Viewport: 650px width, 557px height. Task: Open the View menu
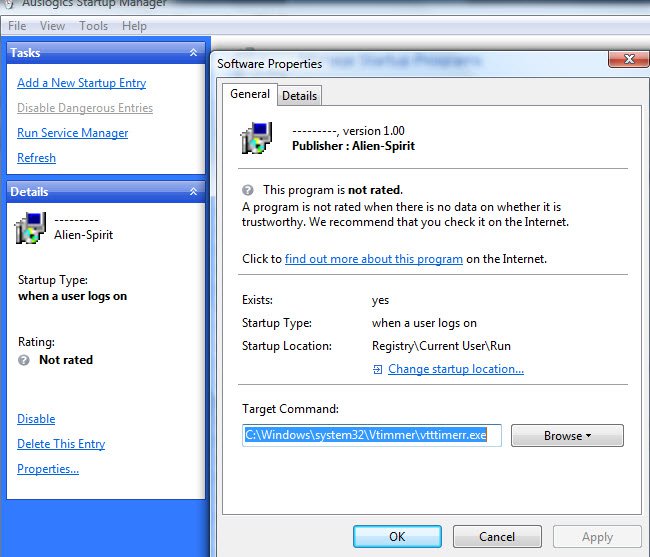pyautogui.click(x=52, y=26)
